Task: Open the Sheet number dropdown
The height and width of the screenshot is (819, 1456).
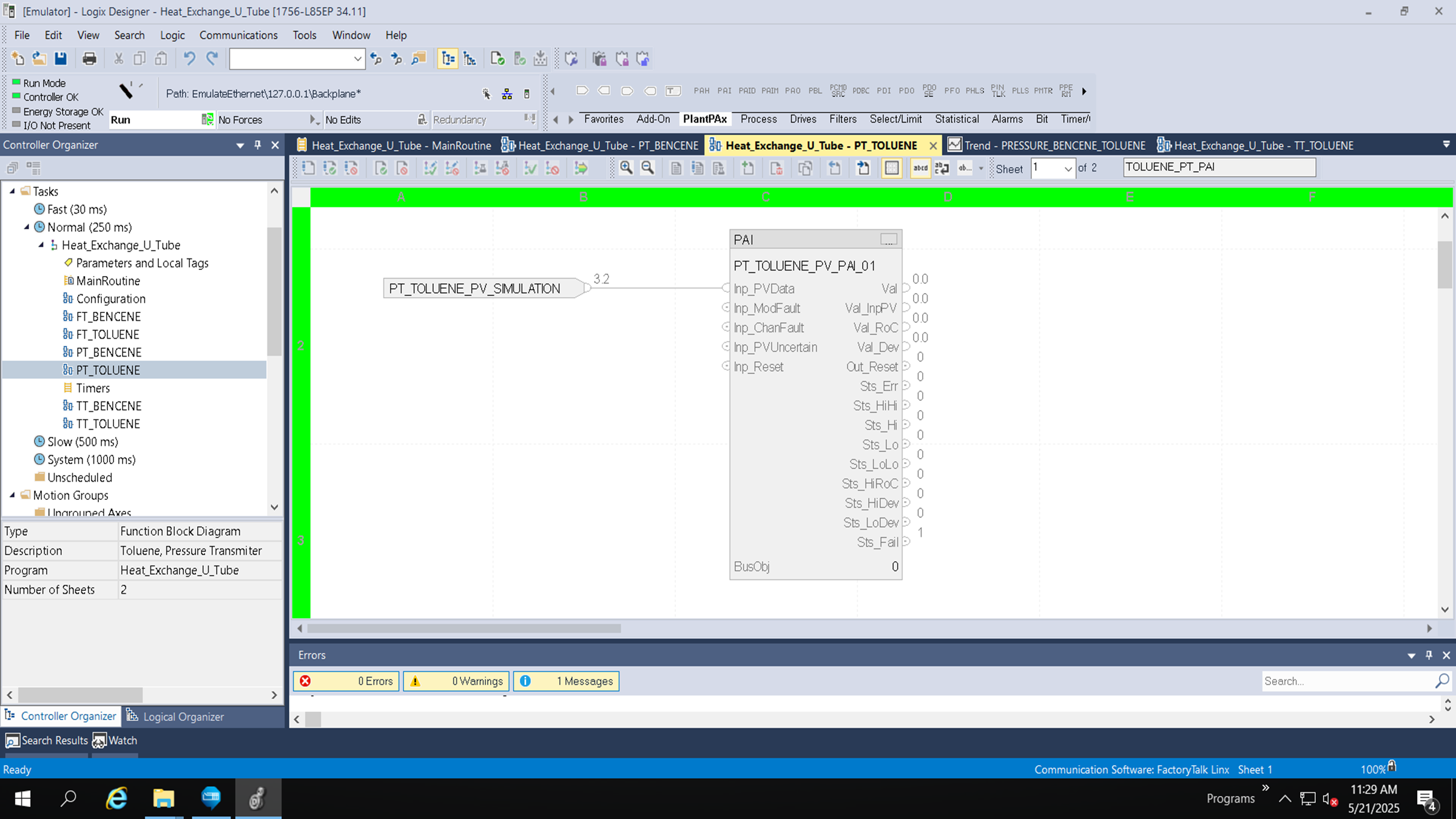Action: coord(1068,169)
